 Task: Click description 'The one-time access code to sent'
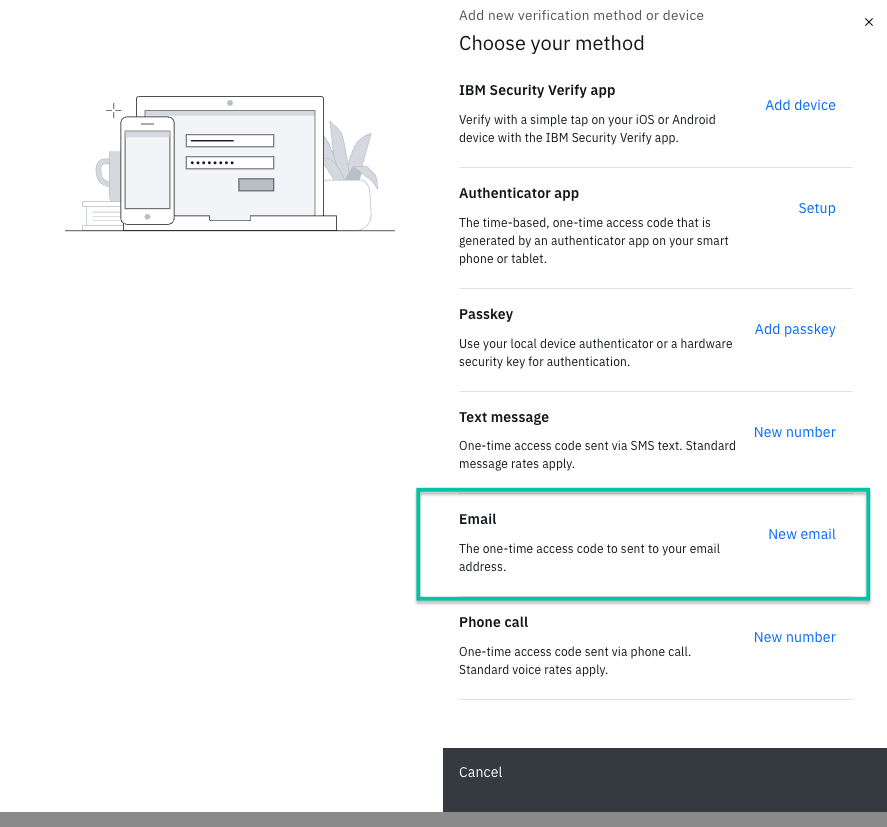pyautogui.click(x=589, y=558)
